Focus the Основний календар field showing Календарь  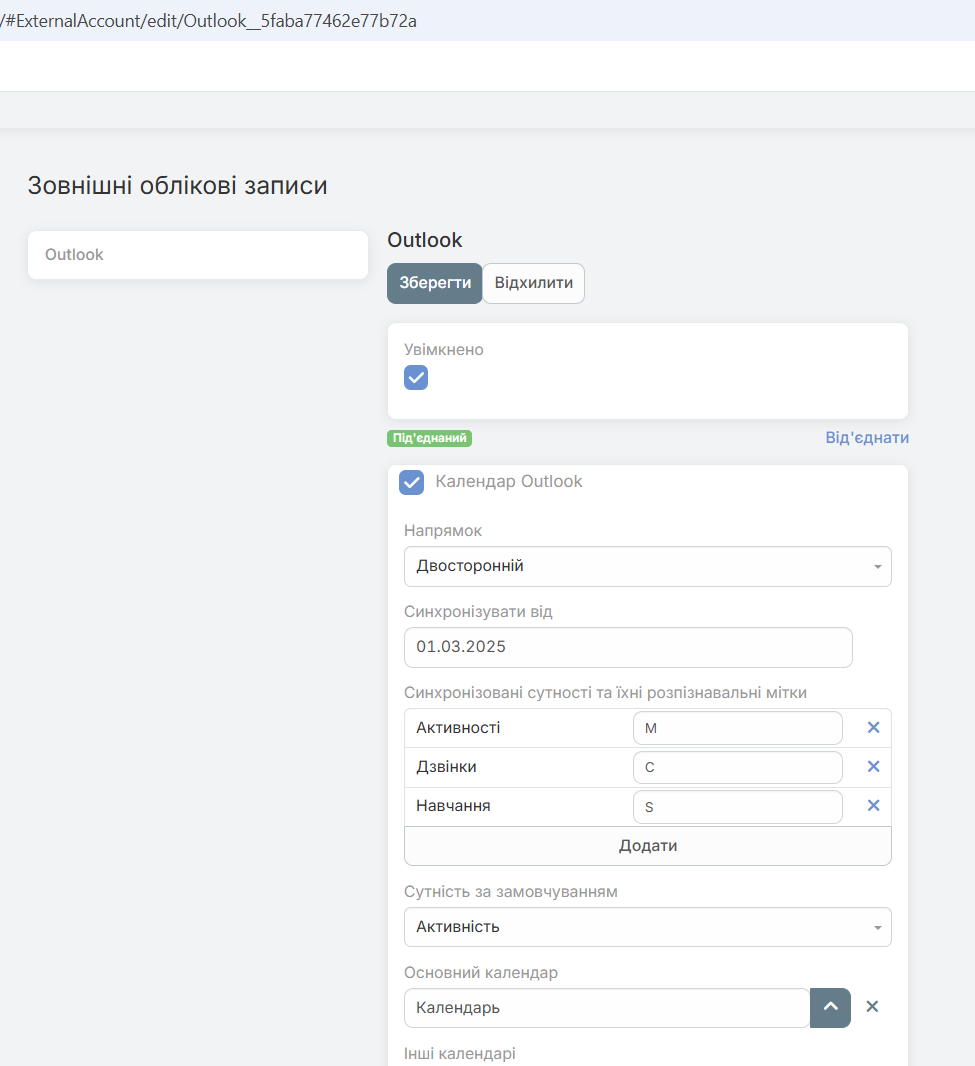pos(606,1008)
